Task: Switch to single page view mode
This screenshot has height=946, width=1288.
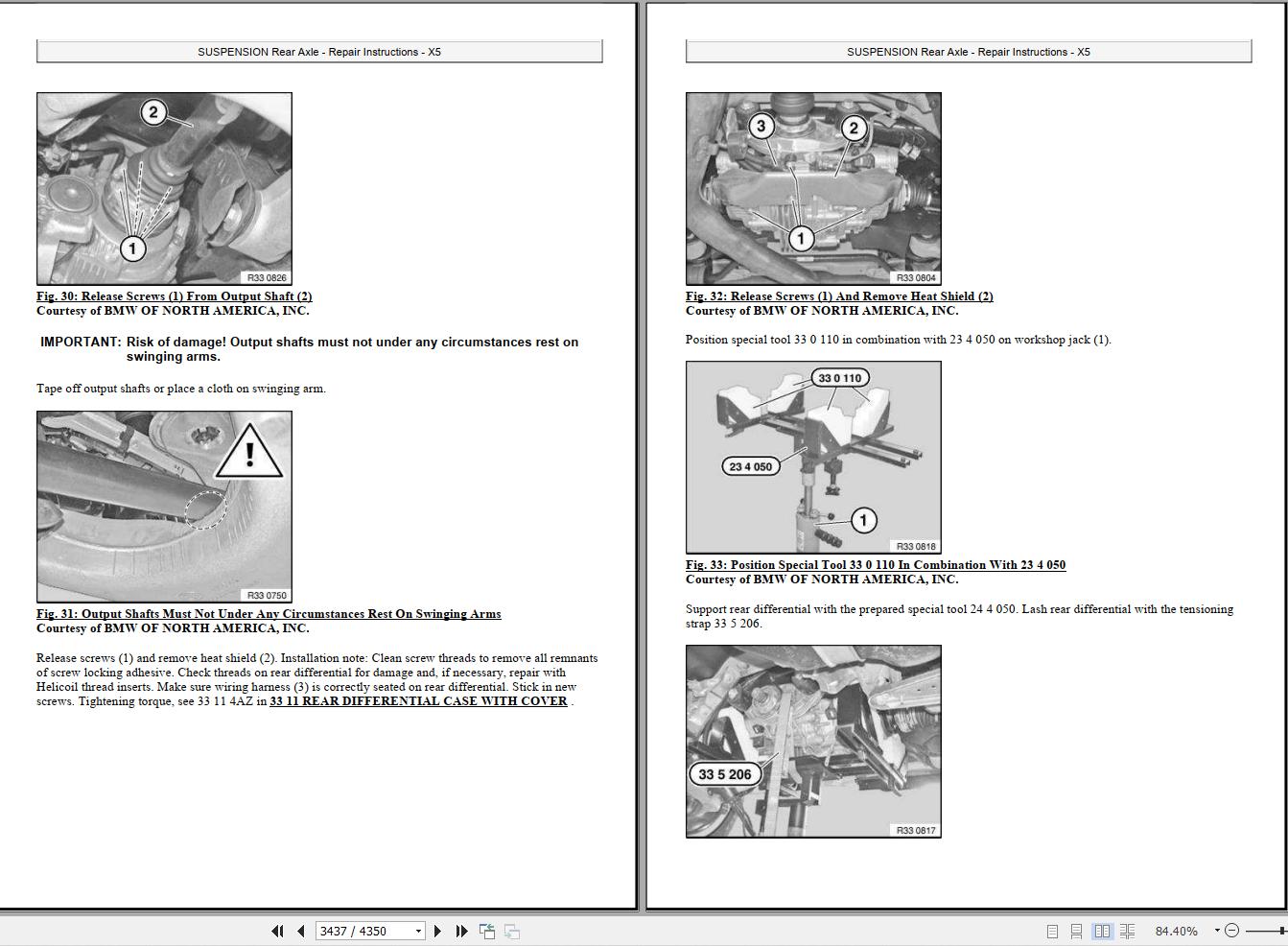Action: coord(1053,931)
